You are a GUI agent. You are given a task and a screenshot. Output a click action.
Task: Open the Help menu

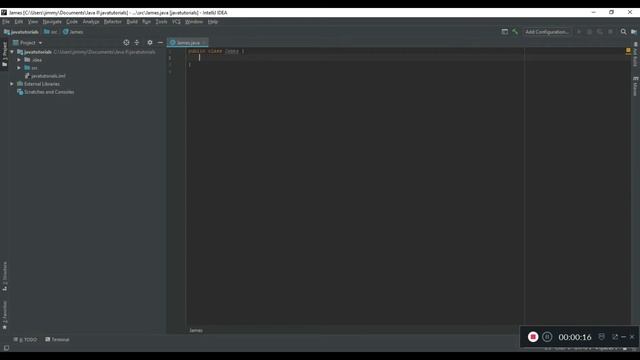[213, 22]
